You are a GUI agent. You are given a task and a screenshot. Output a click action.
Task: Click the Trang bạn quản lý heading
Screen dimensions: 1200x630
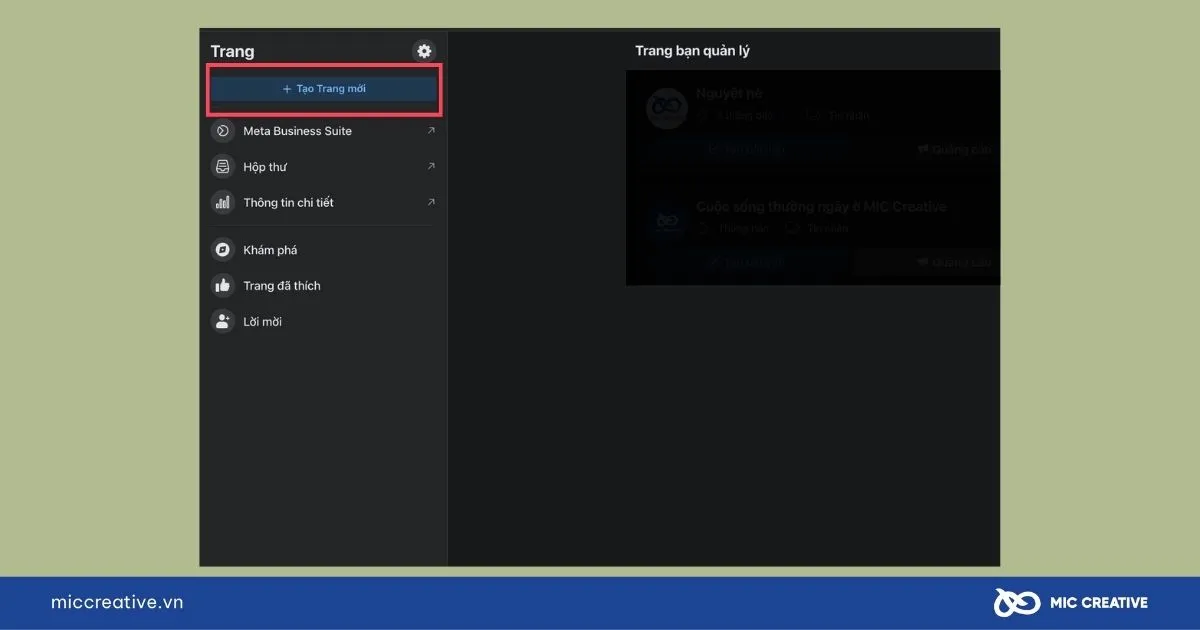692,51
